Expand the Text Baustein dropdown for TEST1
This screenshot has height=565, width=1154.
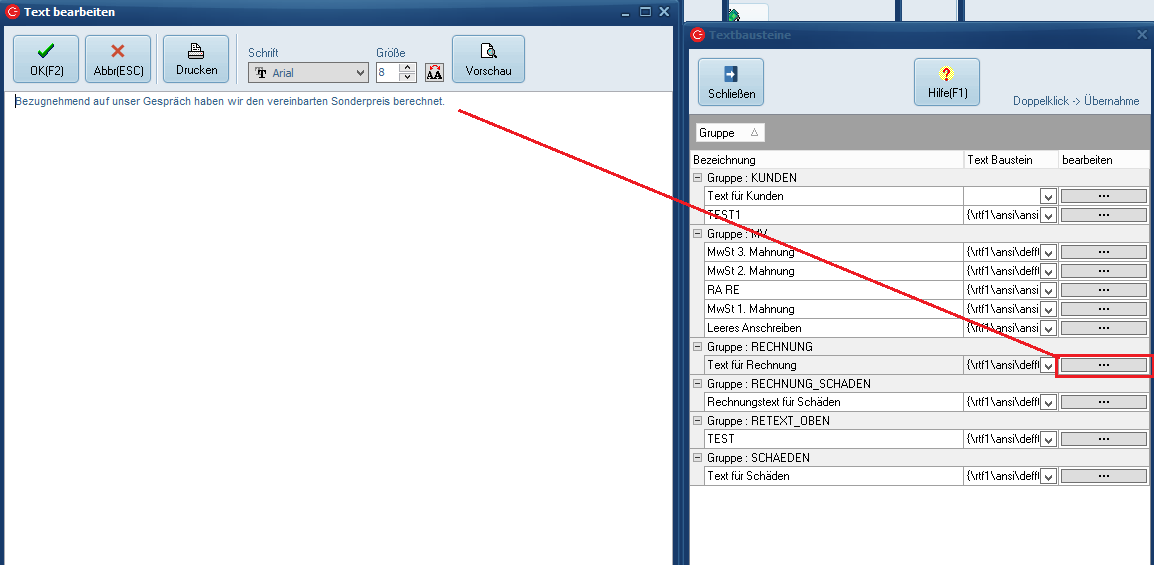click(x=1048, y=215)
